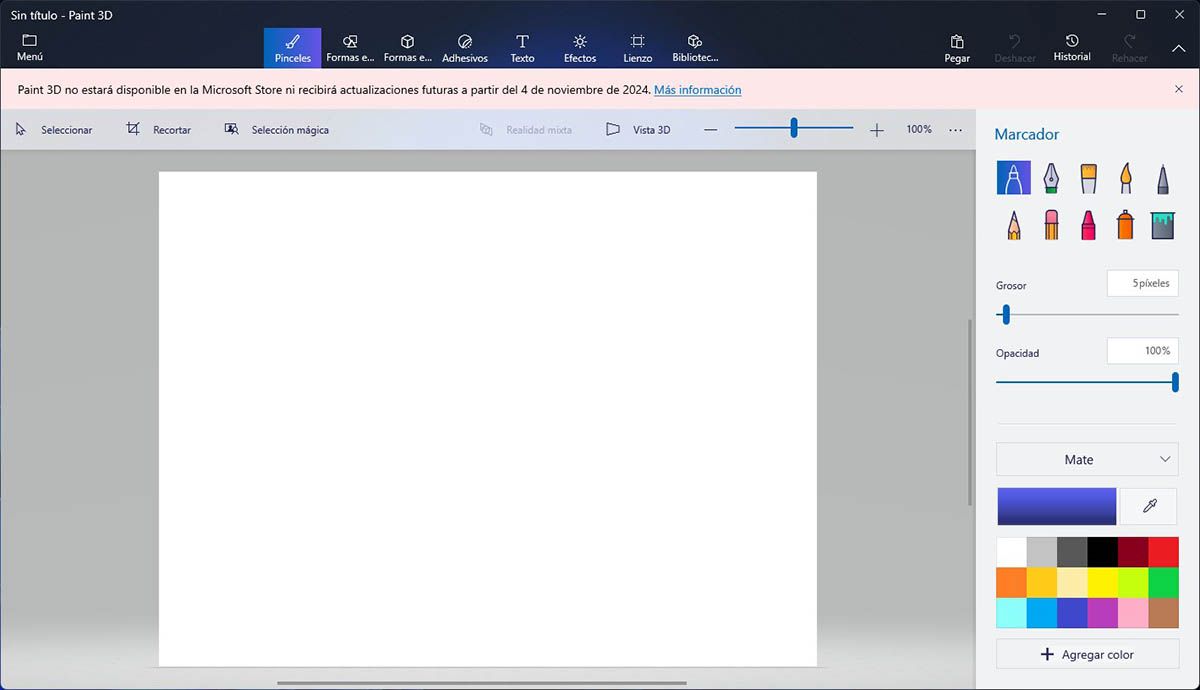The width and height of the screenshot is (1200, 690).
Task: Open the Más información link
Action: [697, 90]
